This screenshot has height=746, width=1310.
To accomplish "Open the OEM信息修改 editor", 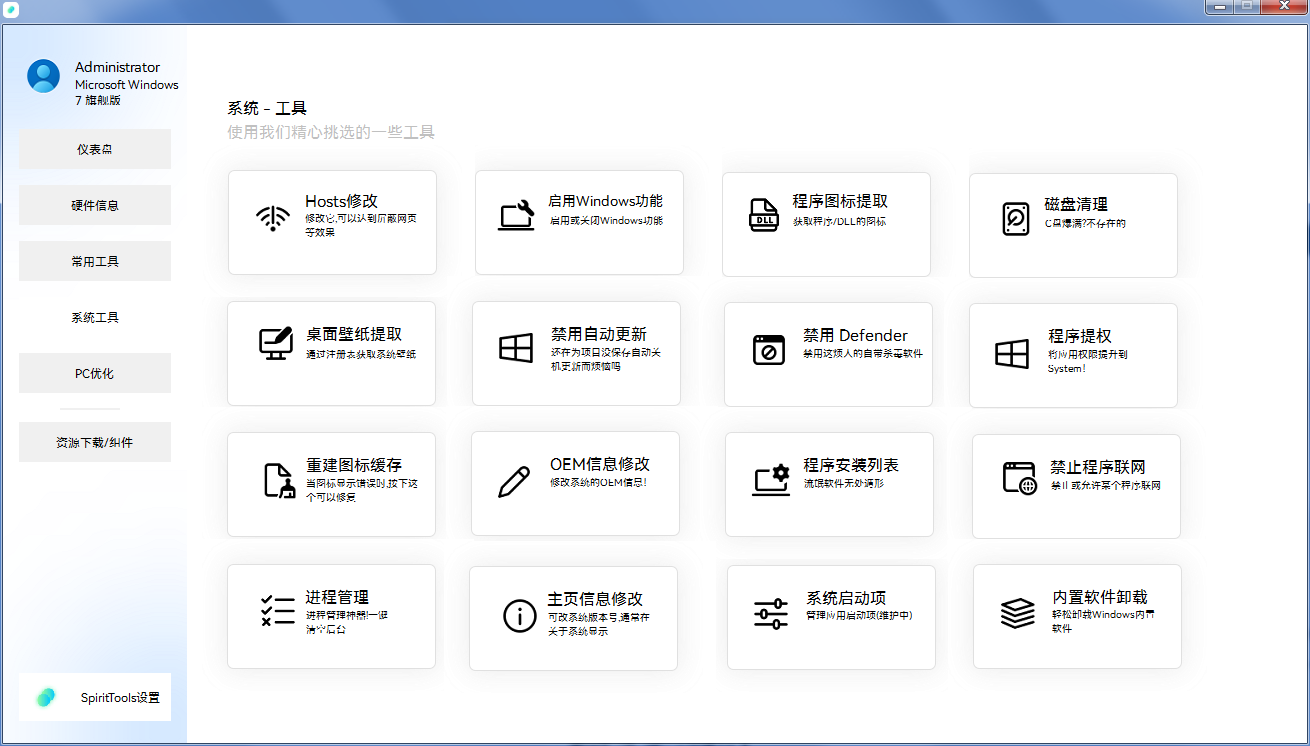I will (x=574, y=483).
